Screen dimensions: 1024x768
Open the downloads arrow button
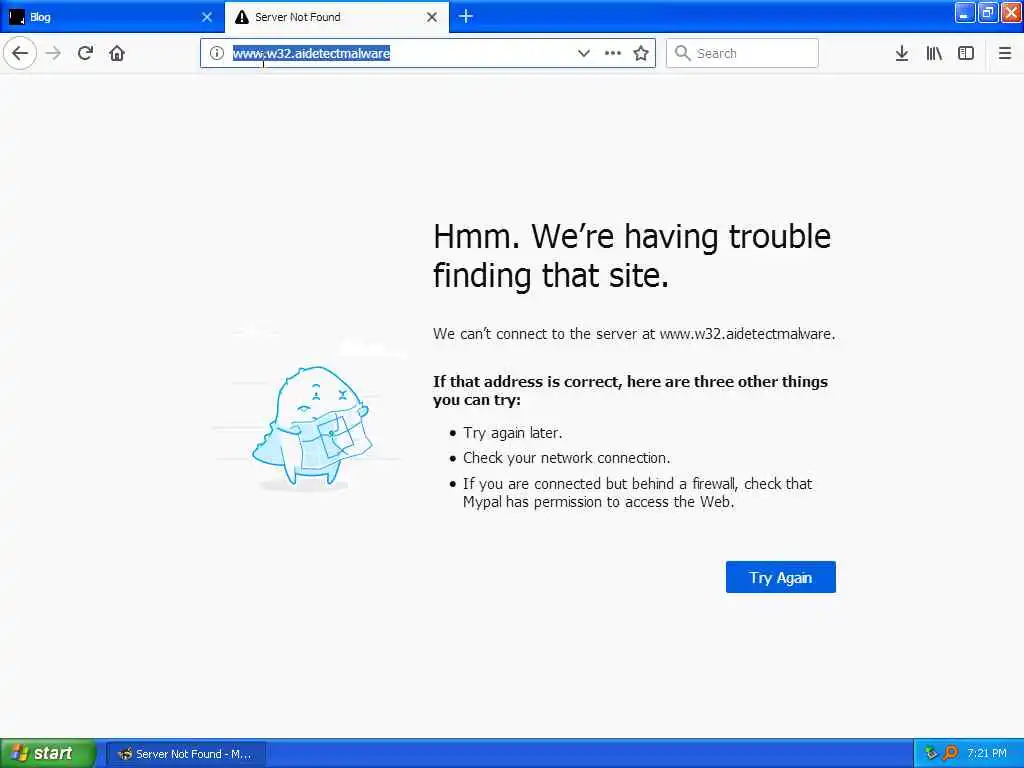[x=902, y=53]
